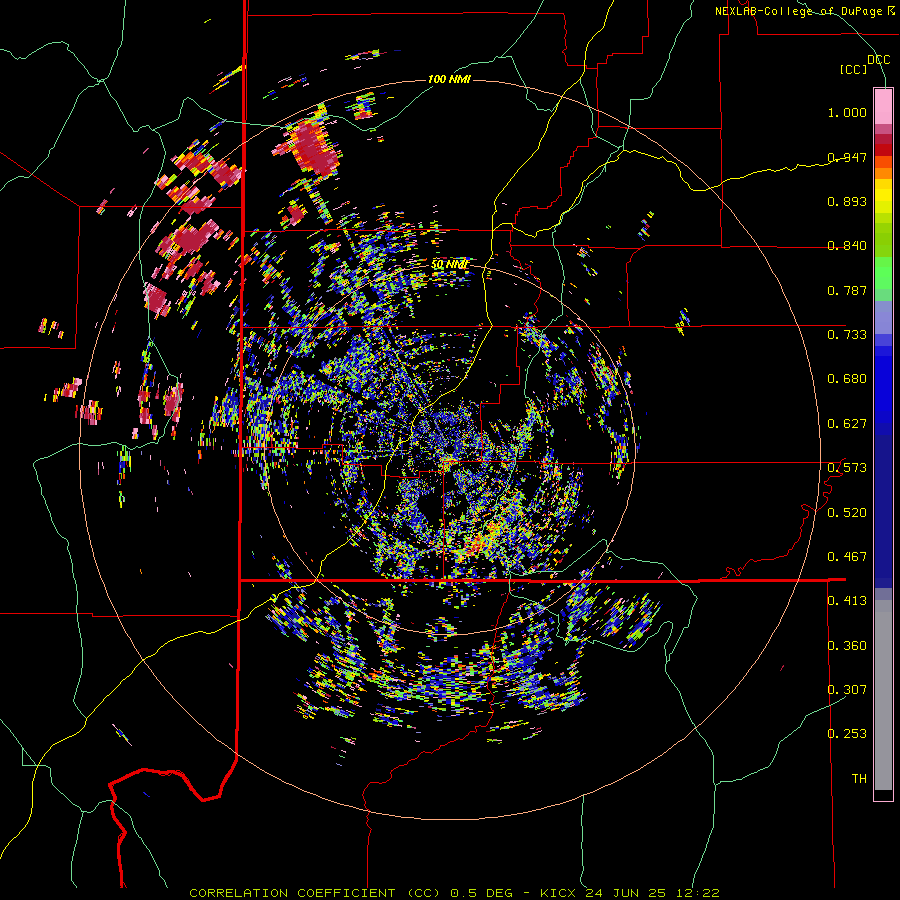This screenshot has height=900, width=900.
Task: Click the gray lower section of color bar
Action: (883, 695)
